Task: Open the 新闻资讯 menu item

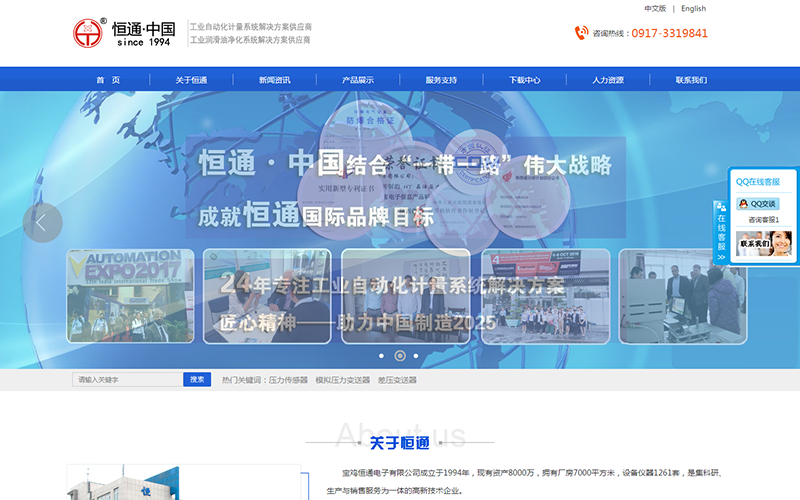Action: [274, 80]
